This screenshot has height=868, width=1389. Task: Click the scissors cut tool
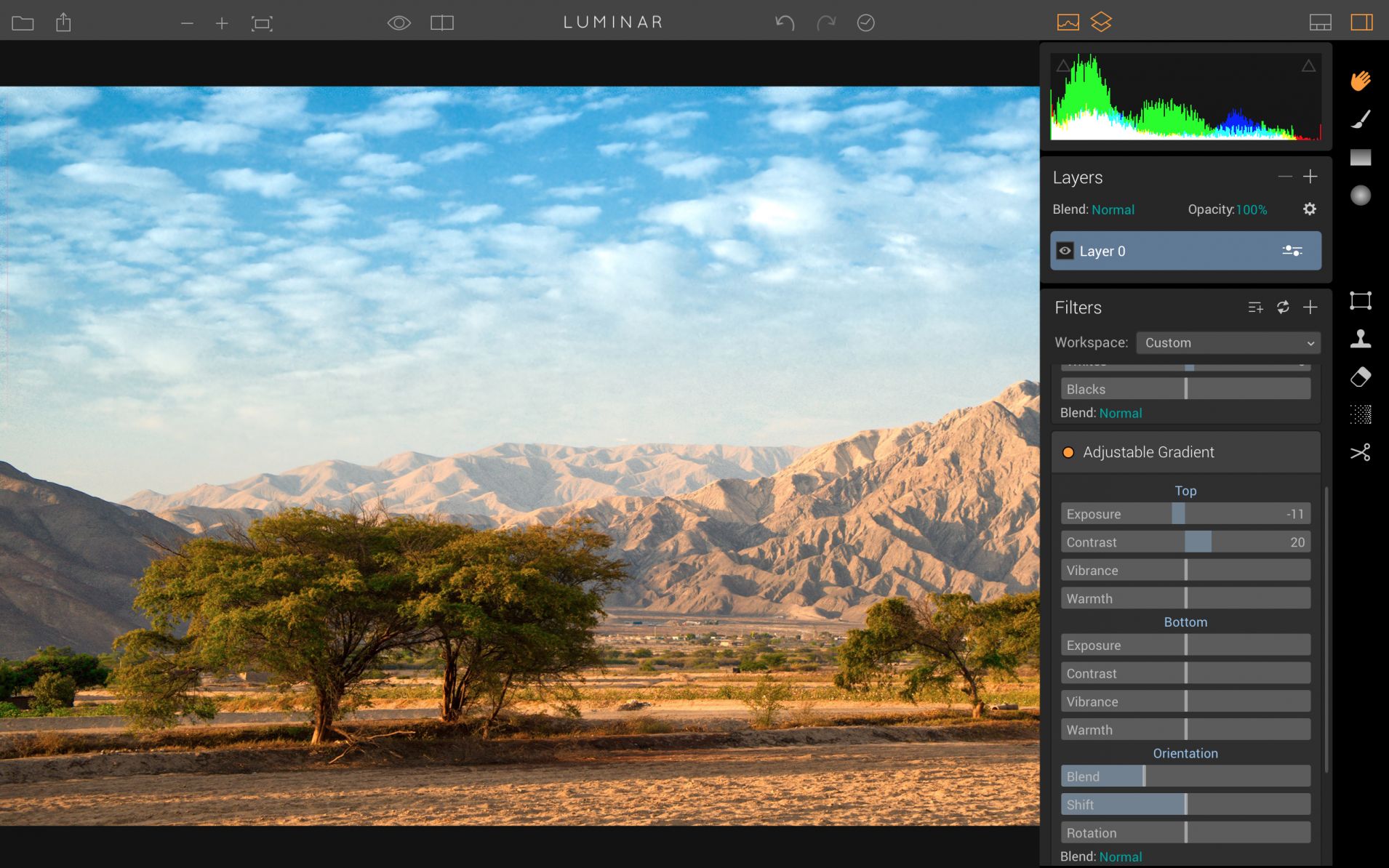(1360, 452)
